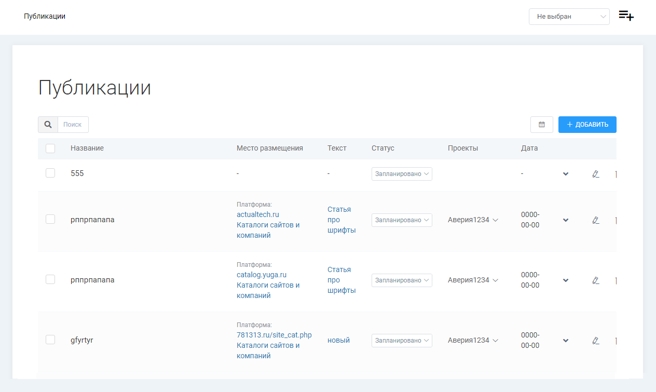Open the calendar icon button
This screenshot has width=656, height=392.
pyautogui.click(x=541, y=125)
